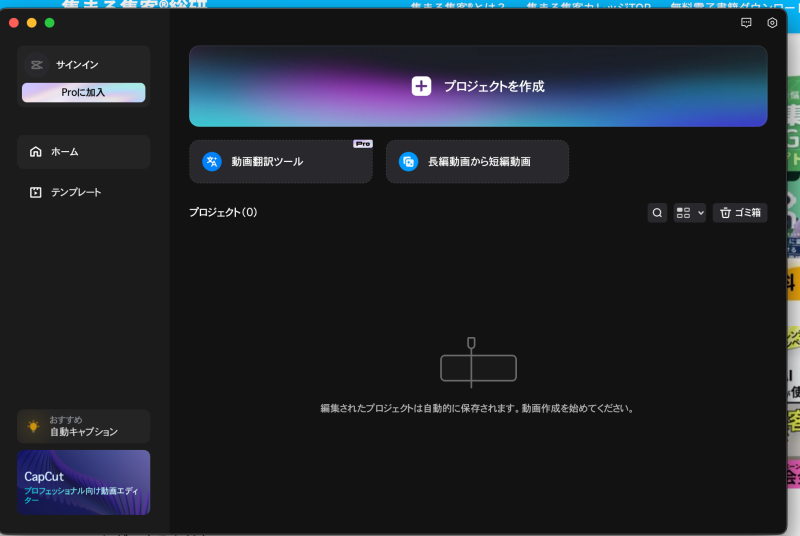Launch the 長編動画から短編動画 tool
The height and width of the screenshot is (536, 800).
click(x=477, y=161)
